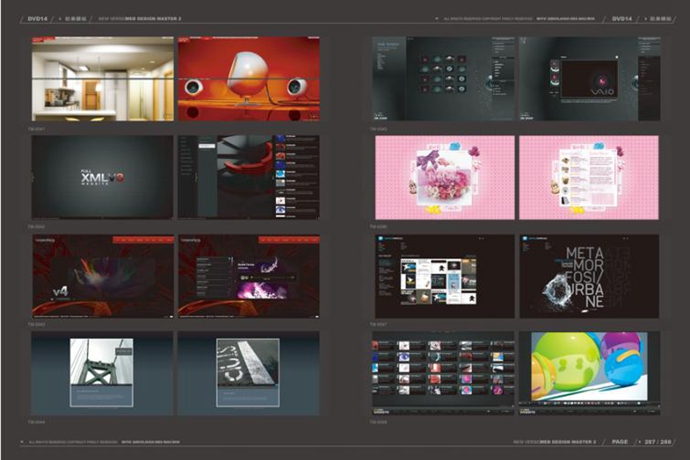Click WEB DESIGN MASTER 2 in the footer

pos(568,442)
